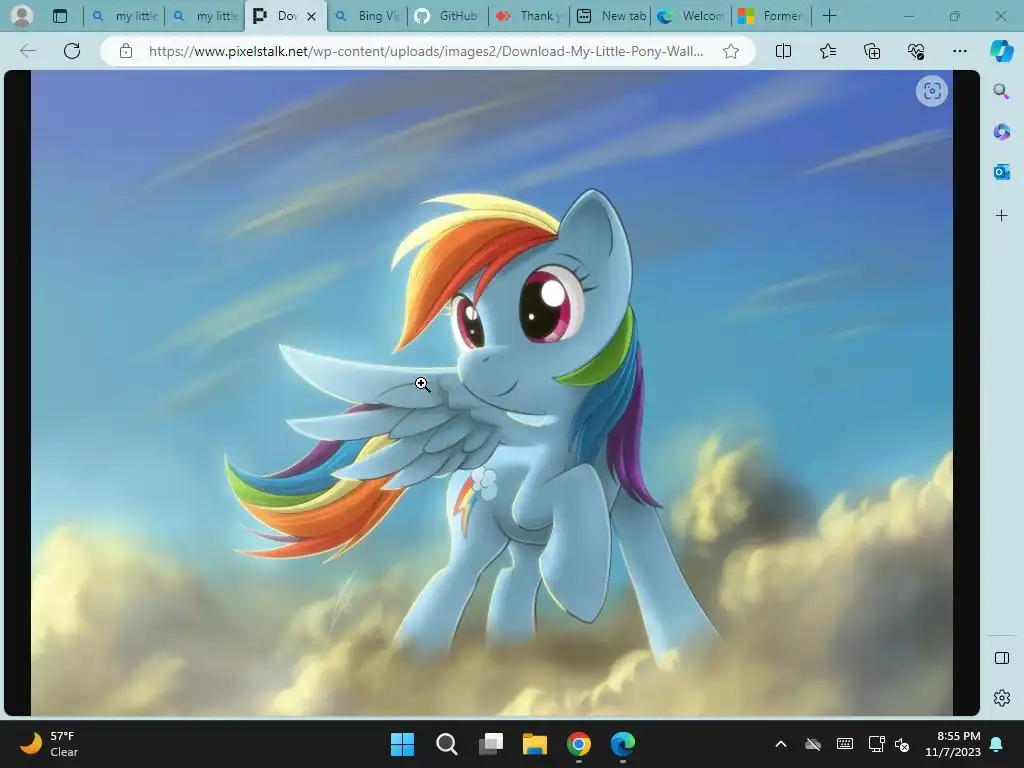Refresh the current page
1024x768 pixels.
tap(72, 51)
